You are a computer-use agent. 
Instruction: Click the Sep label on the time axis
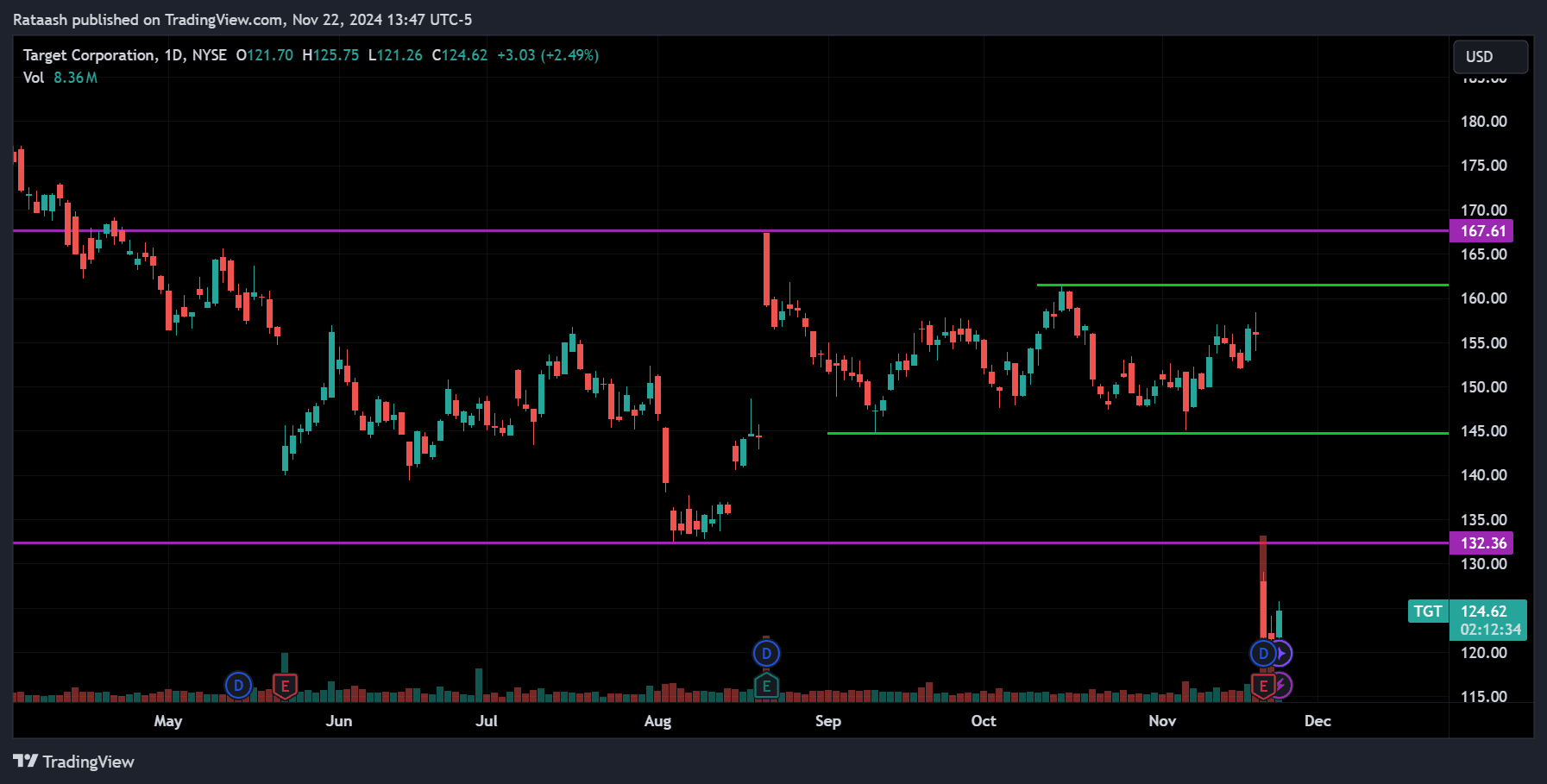click(x=828, y=721)
